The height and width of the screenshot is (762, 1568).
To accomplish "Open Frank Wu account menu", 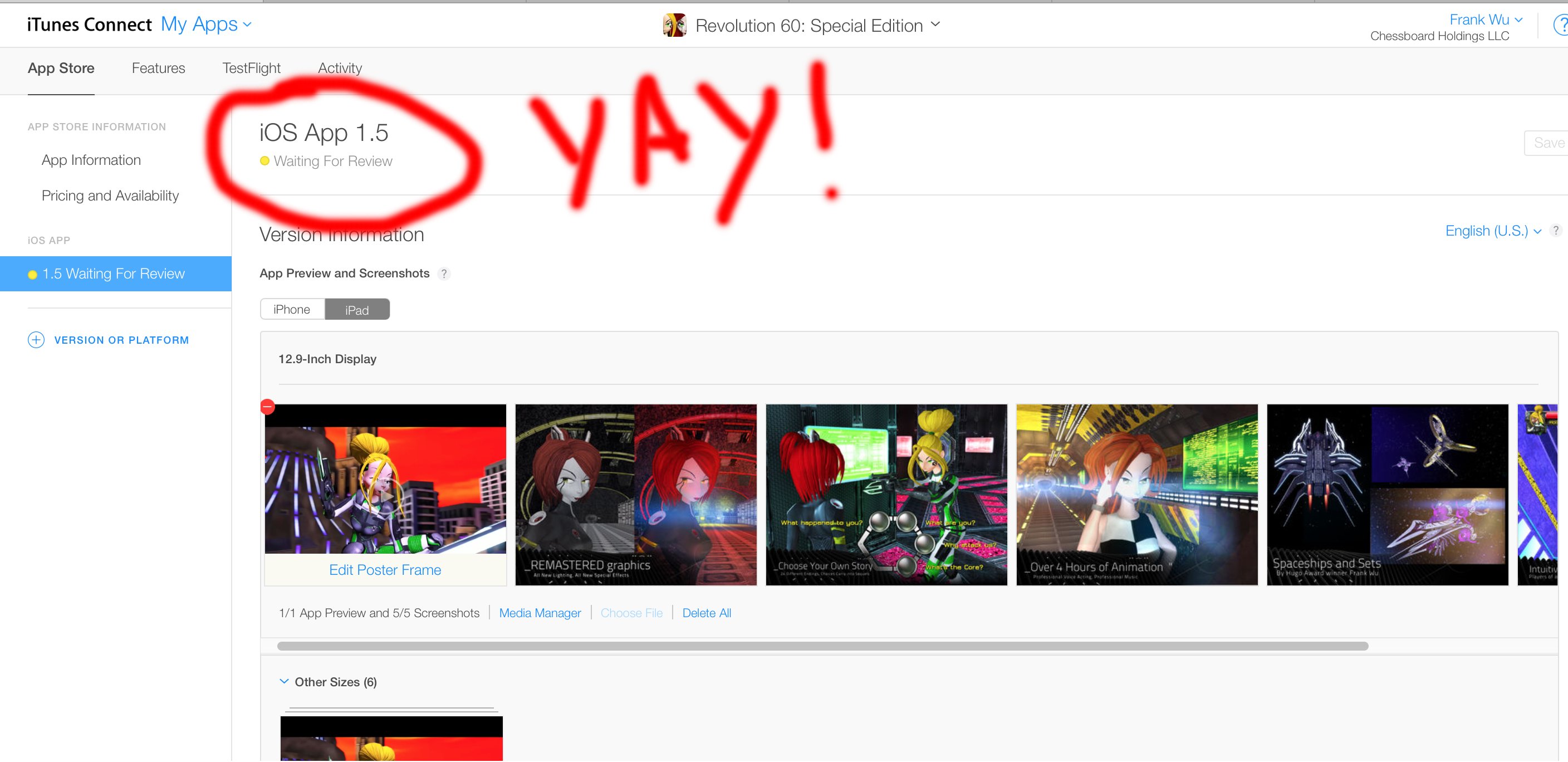I will coord(1486,19).
